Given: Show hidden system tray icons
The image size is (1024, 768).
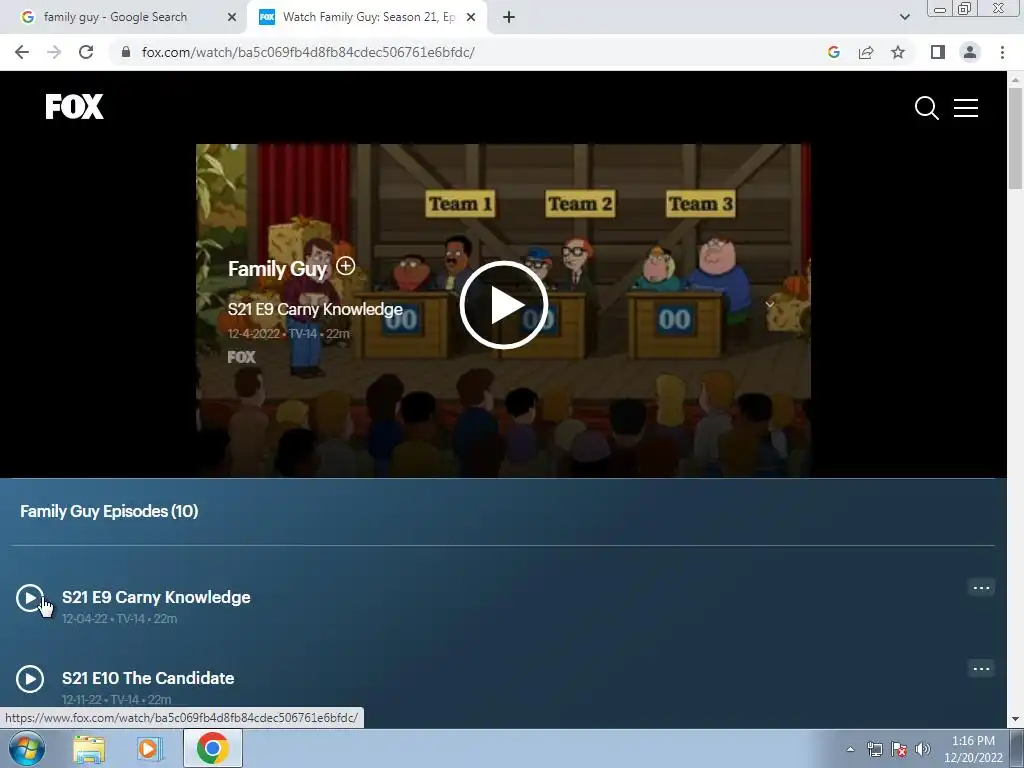Looking at the screenshot, I should coord(850,749).
